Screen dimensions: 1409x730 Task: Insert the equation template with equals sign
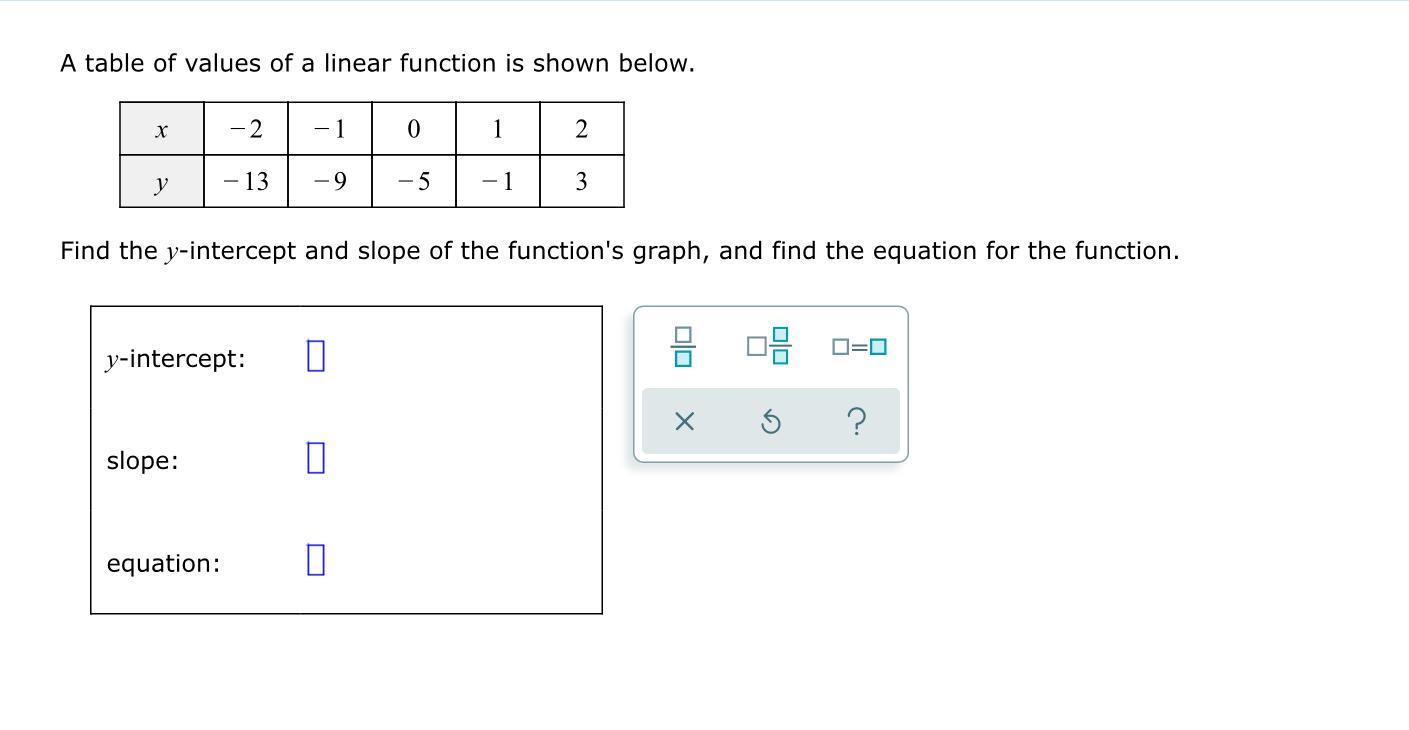point(859,347)
